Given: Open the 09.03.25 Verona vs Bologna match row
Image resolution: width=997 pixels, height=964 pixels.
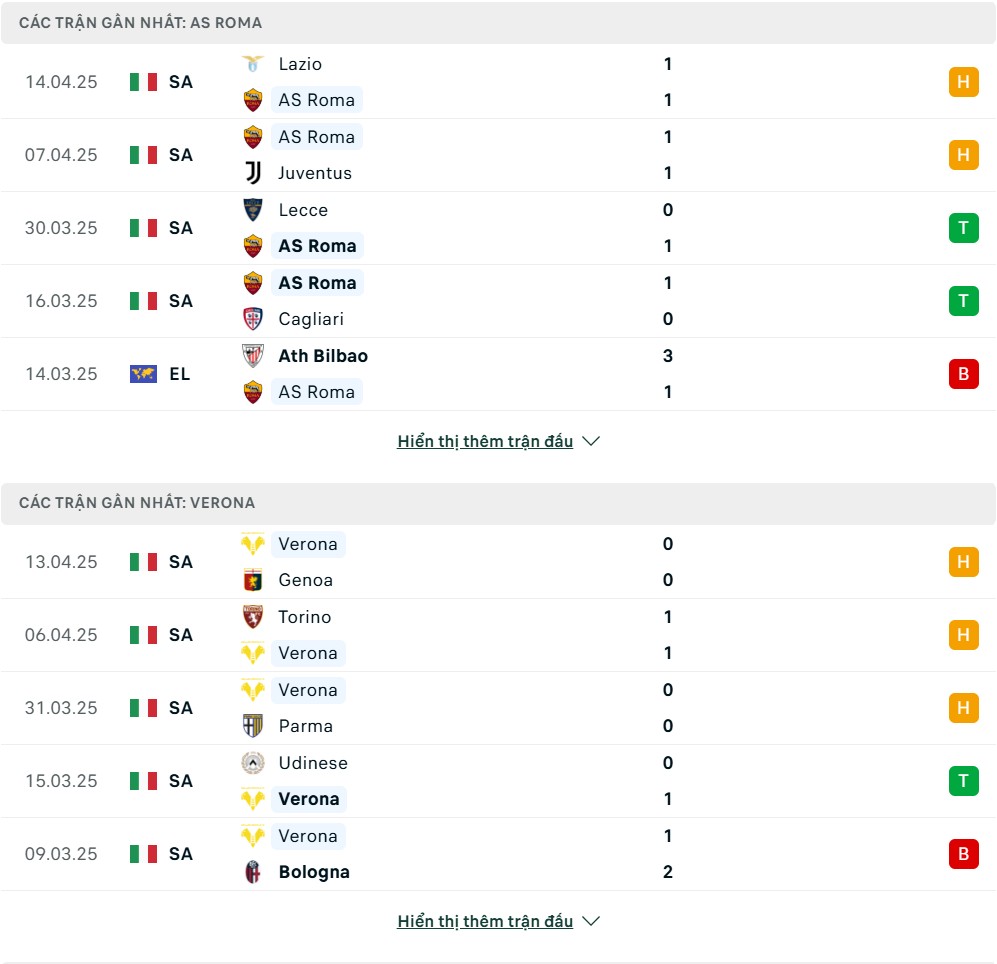Looking at the screenshot, I should (x=498, y=854).
